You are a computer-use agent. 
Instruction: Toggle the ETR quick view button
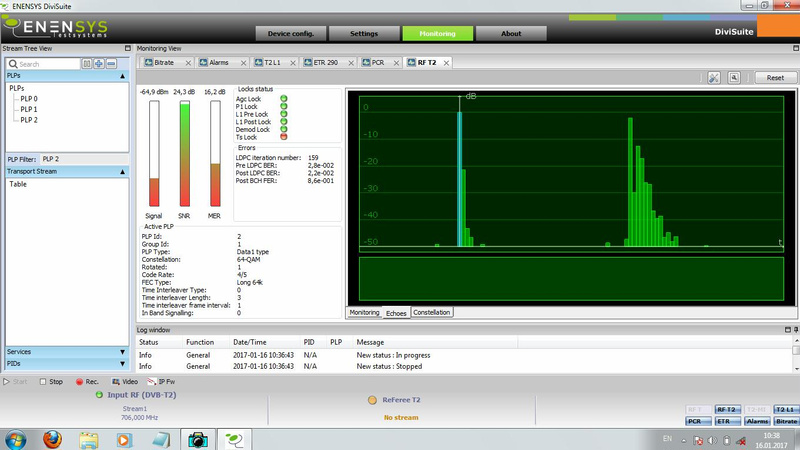pos(727,422)
